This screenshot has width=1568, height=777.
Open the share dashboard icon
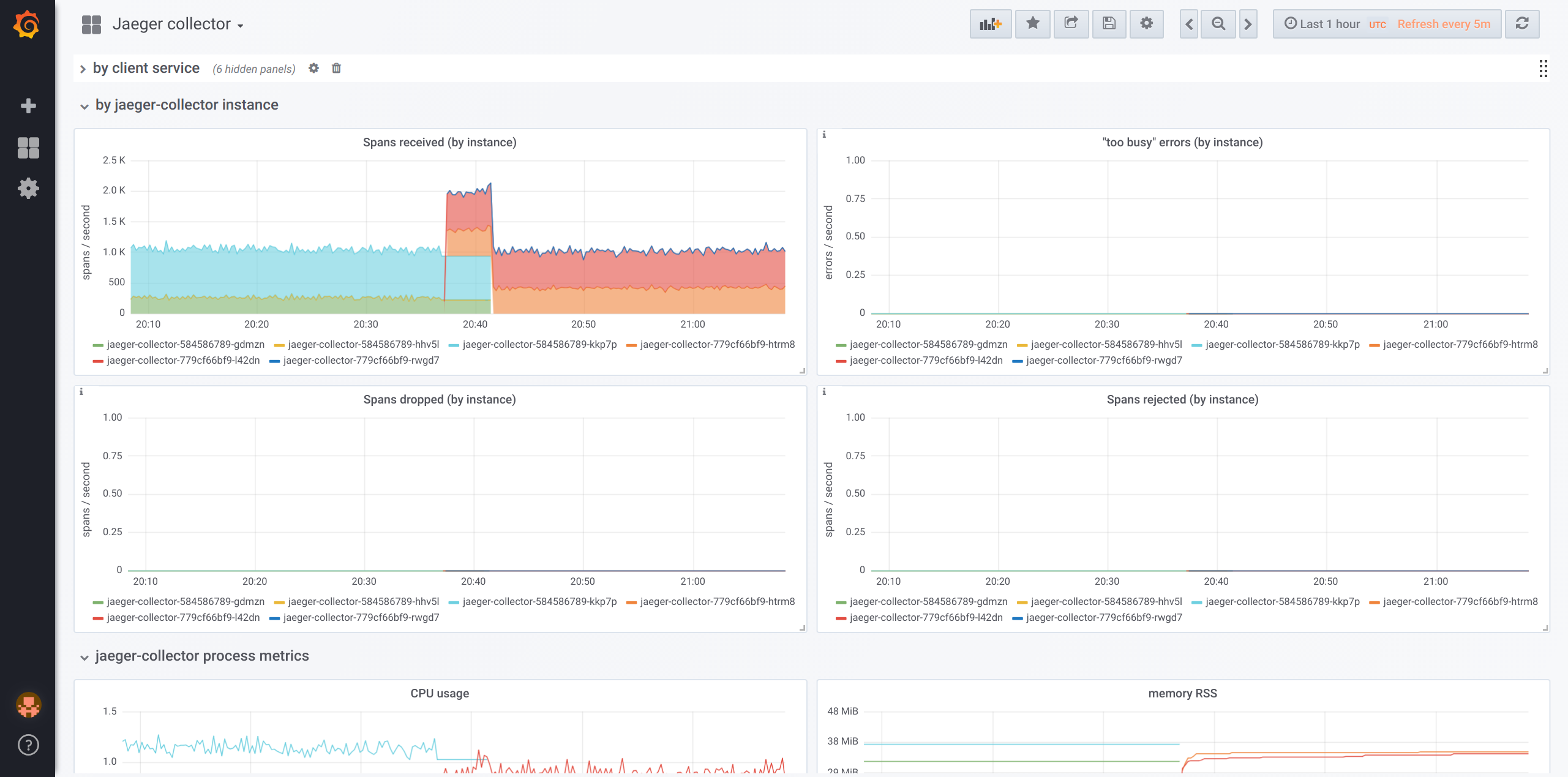pyautogui.click(x=1071, y=24)
